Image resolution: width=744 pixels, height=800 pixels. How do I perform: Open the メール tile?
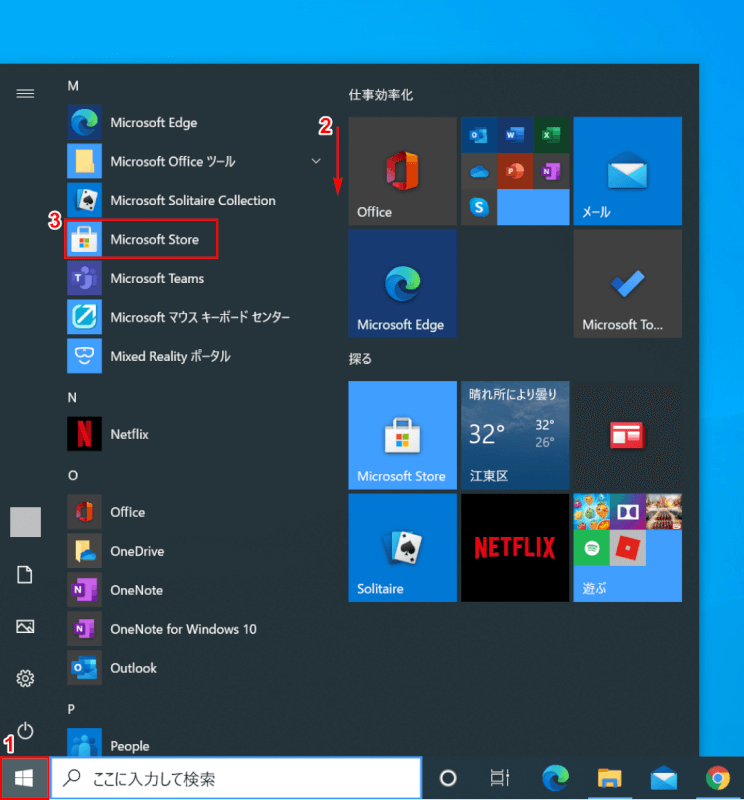(x=628, y=171)
